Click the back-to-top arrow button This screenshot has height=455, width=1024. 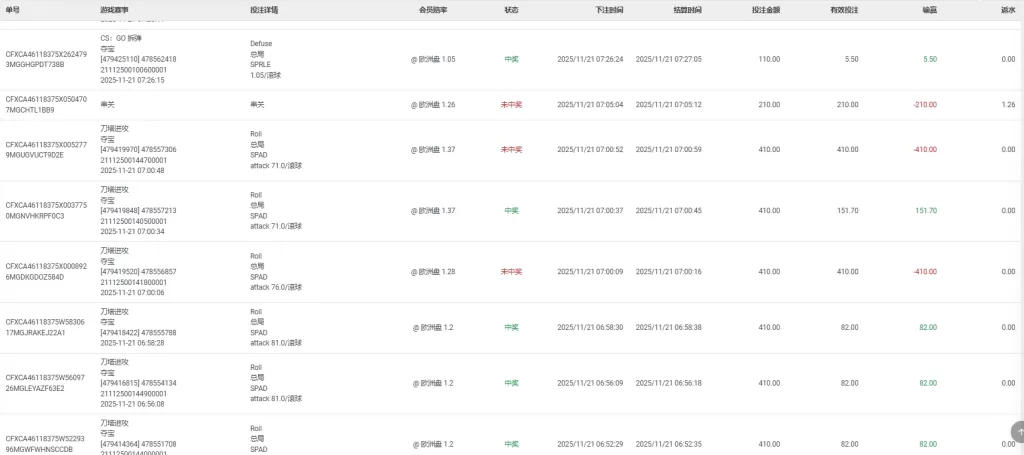click(1018, 431)
